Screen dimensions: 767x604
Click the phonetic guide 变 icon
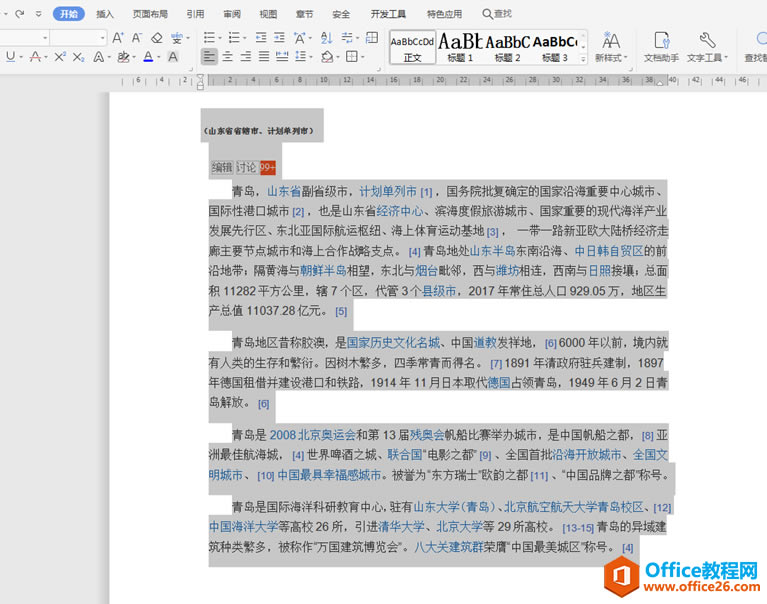177,38
